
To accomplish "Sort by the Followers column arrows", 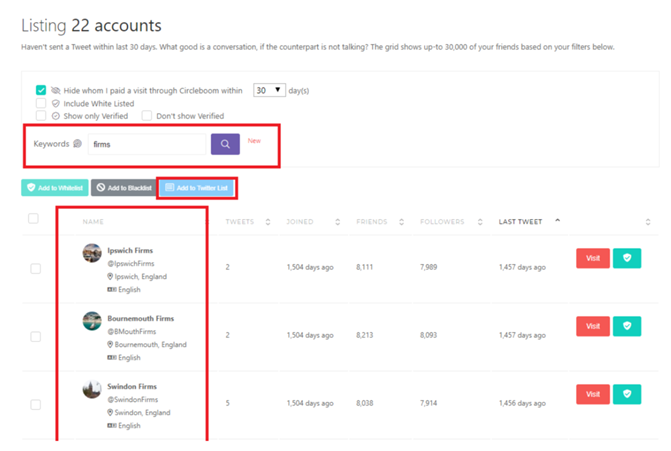I will tap(480, 222).
